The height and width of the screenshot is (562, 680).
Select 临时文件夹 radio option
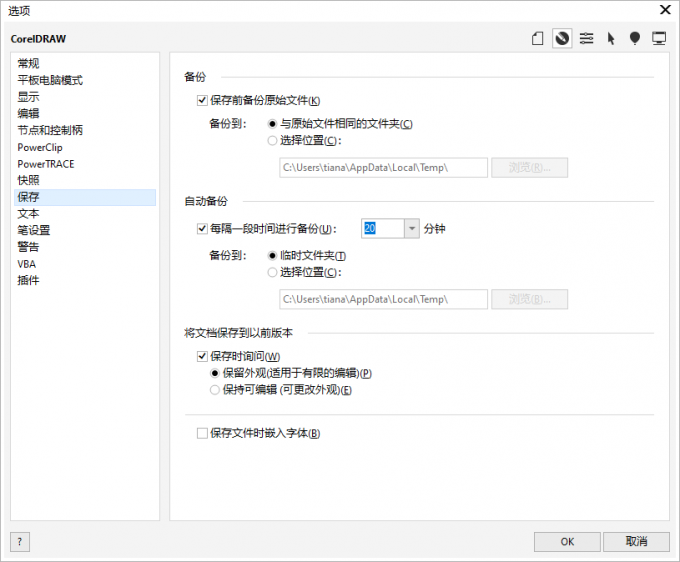[x=272, y=256]
